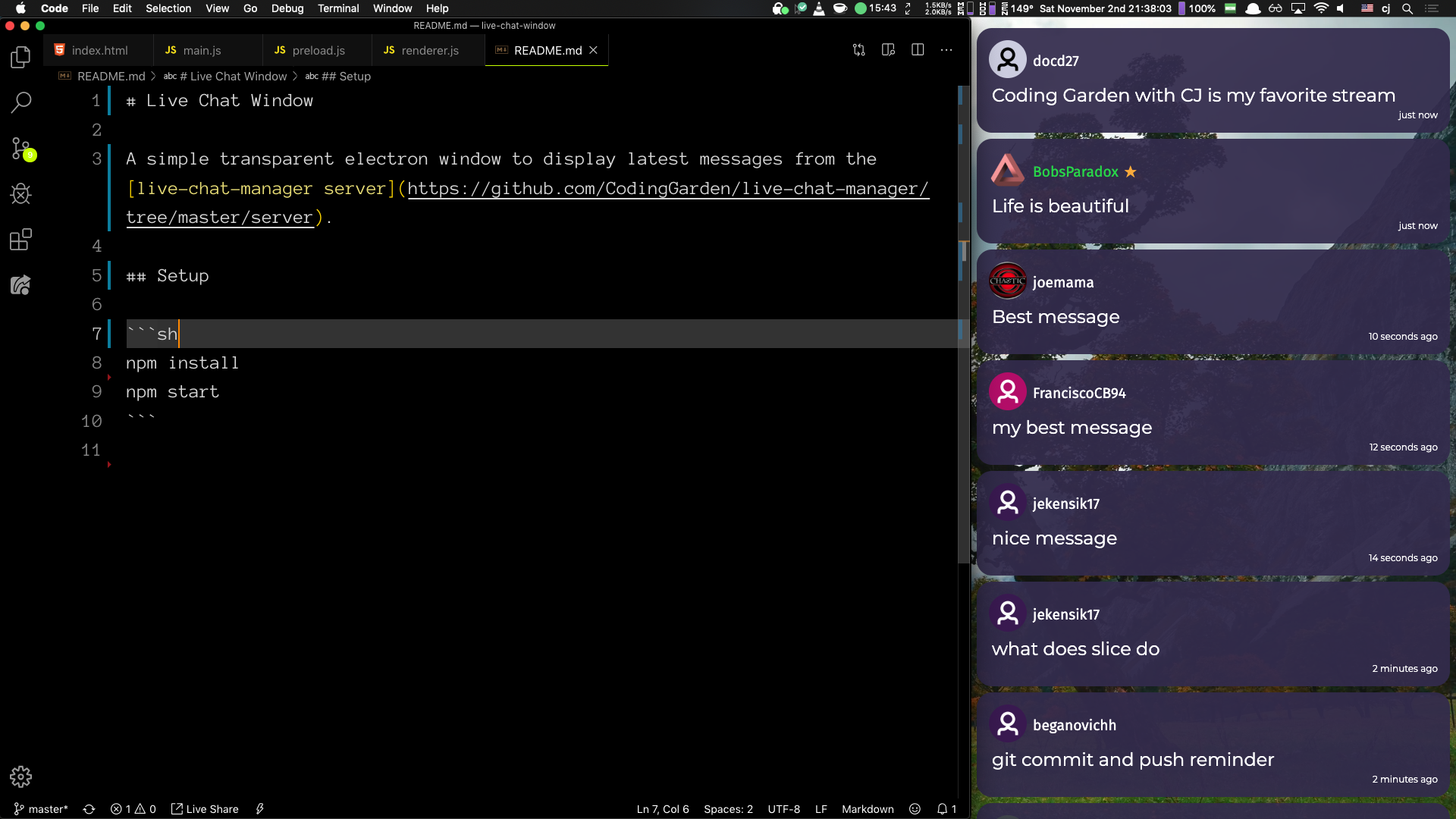Viewport: 1456px width, 819px height.
Task: Switch to the main.js tab
Action: (x=208, y=50)
